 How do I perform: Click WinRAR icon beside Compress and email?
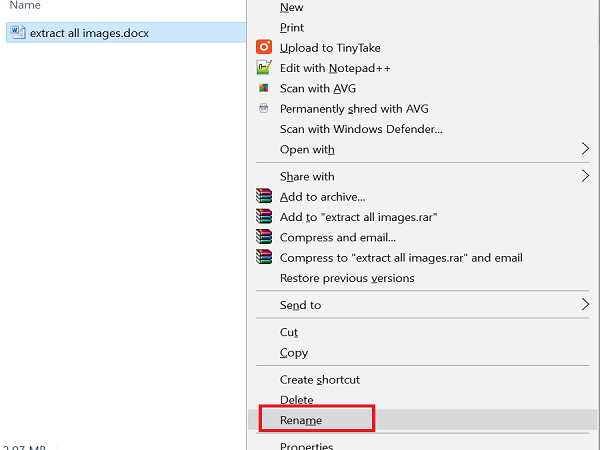(264, 237)
